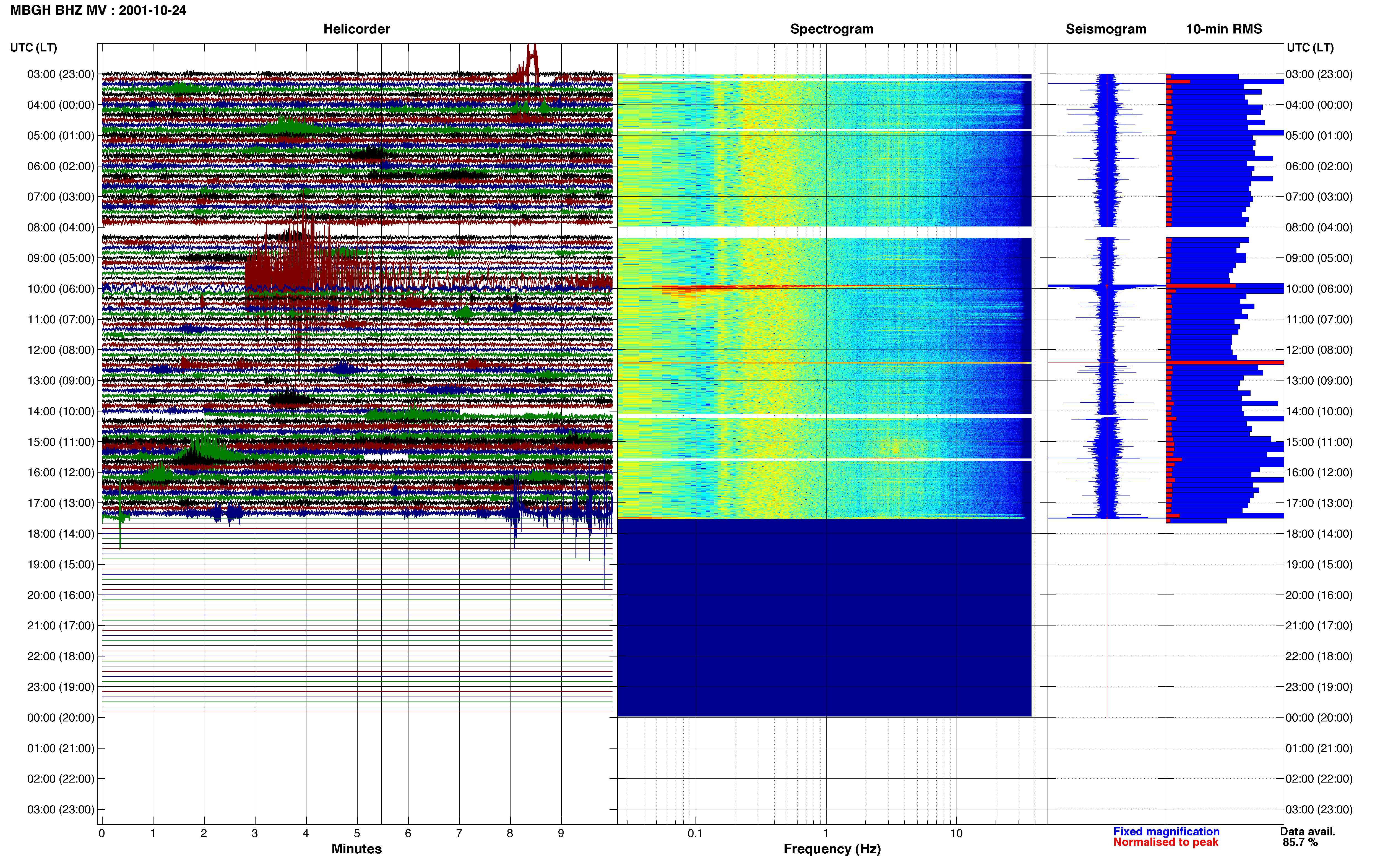Select the Spectrogram panel heading
1388x868 pixels.
[x=832, y=29]
